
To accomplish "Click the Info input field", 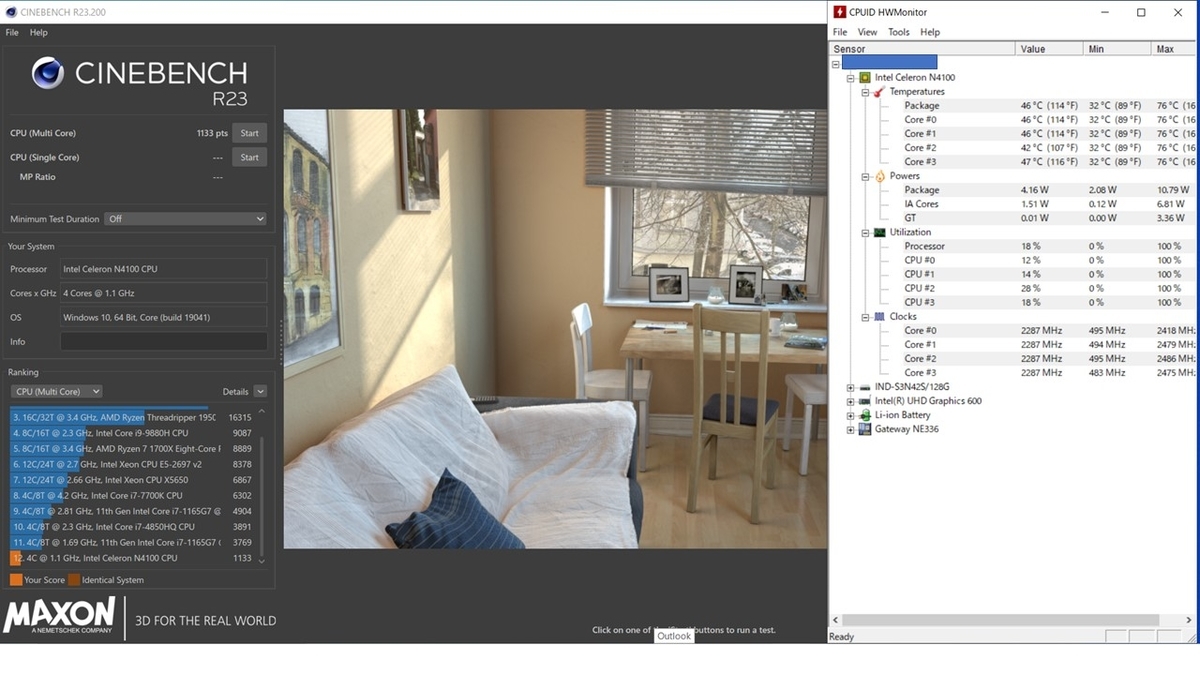I will pyautogui.click(x=164, y=342).
